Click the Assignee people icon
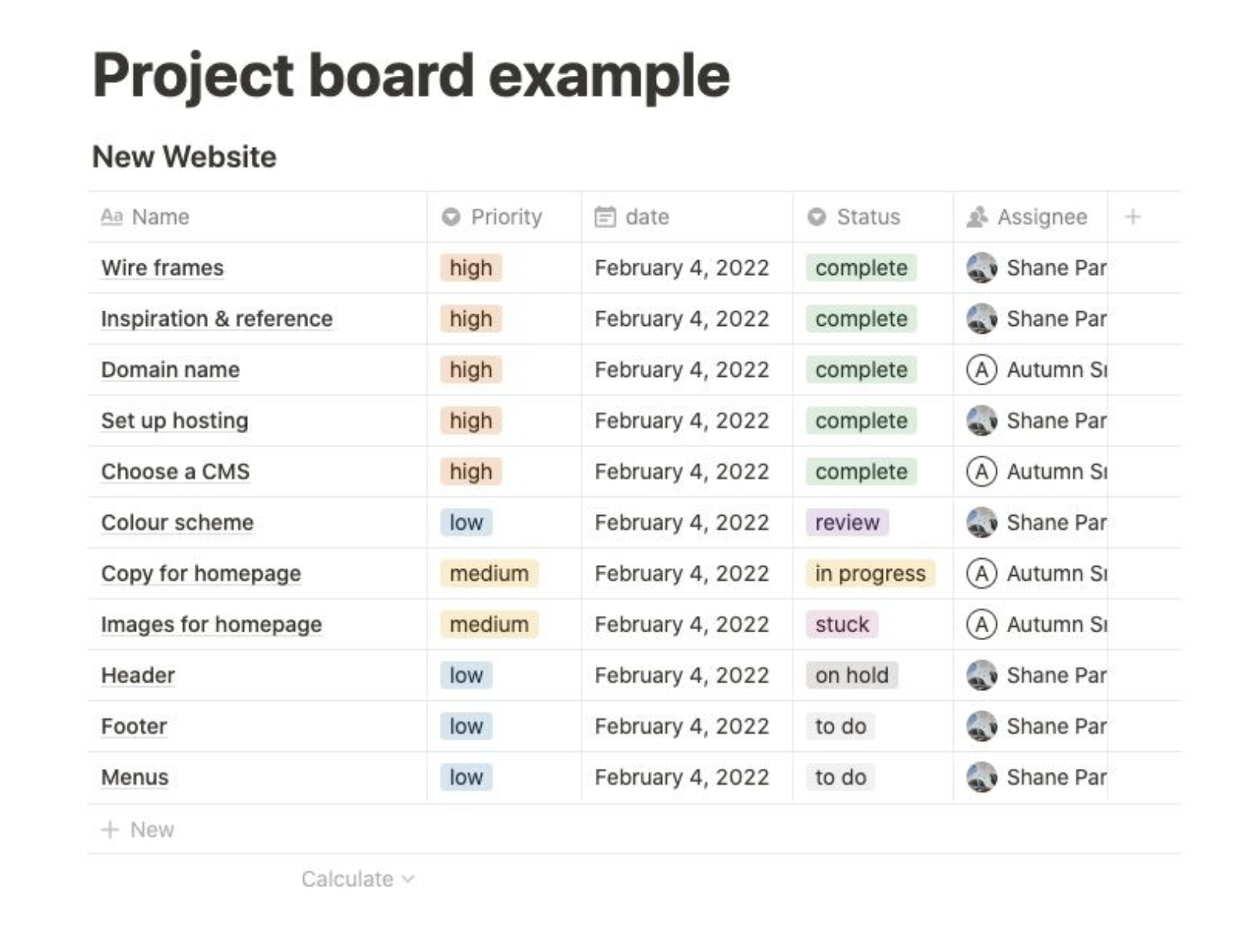The image size is (1251, 952). point(977,217)
